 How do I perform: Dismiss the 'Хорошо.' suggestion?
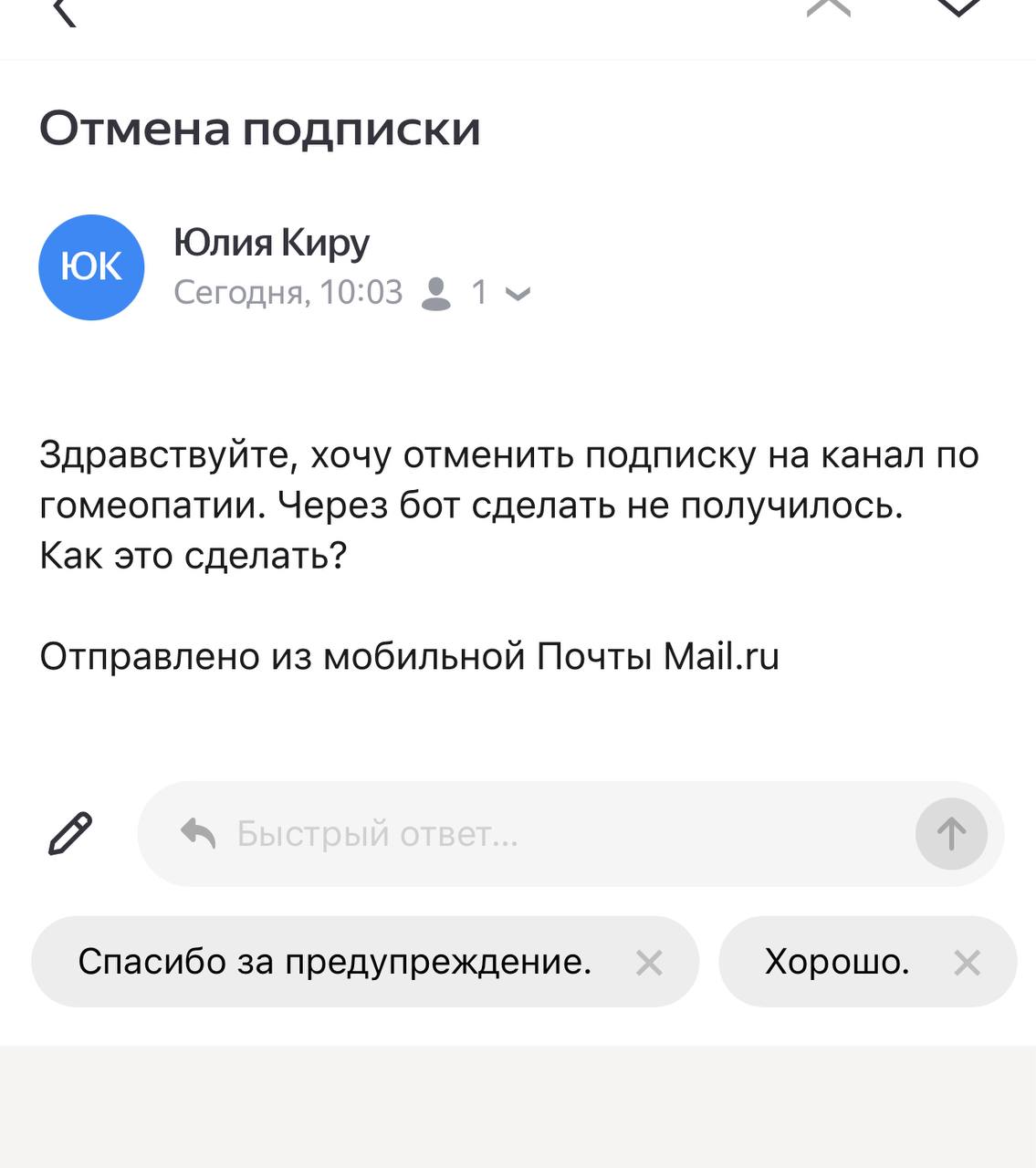967,963
